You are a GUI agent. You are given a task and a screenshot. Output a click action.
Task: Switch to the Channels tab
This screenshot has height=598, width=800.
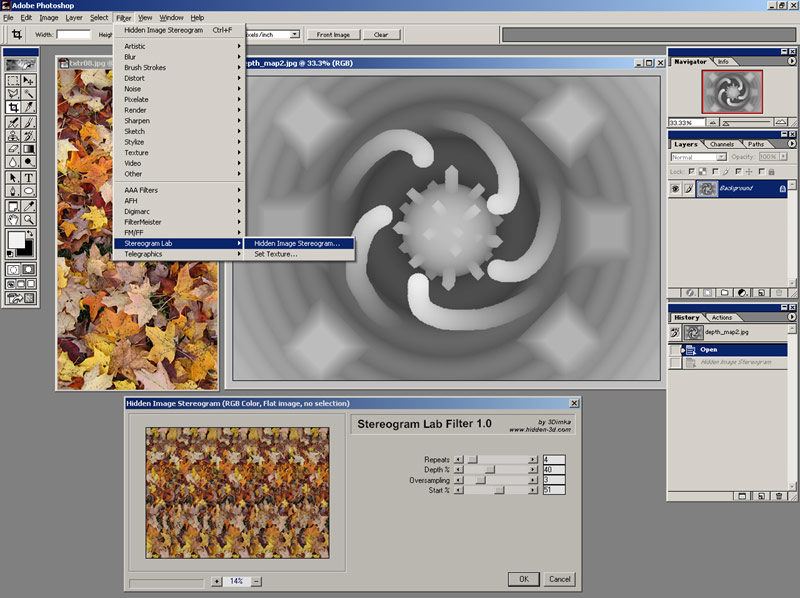(721, 144)
